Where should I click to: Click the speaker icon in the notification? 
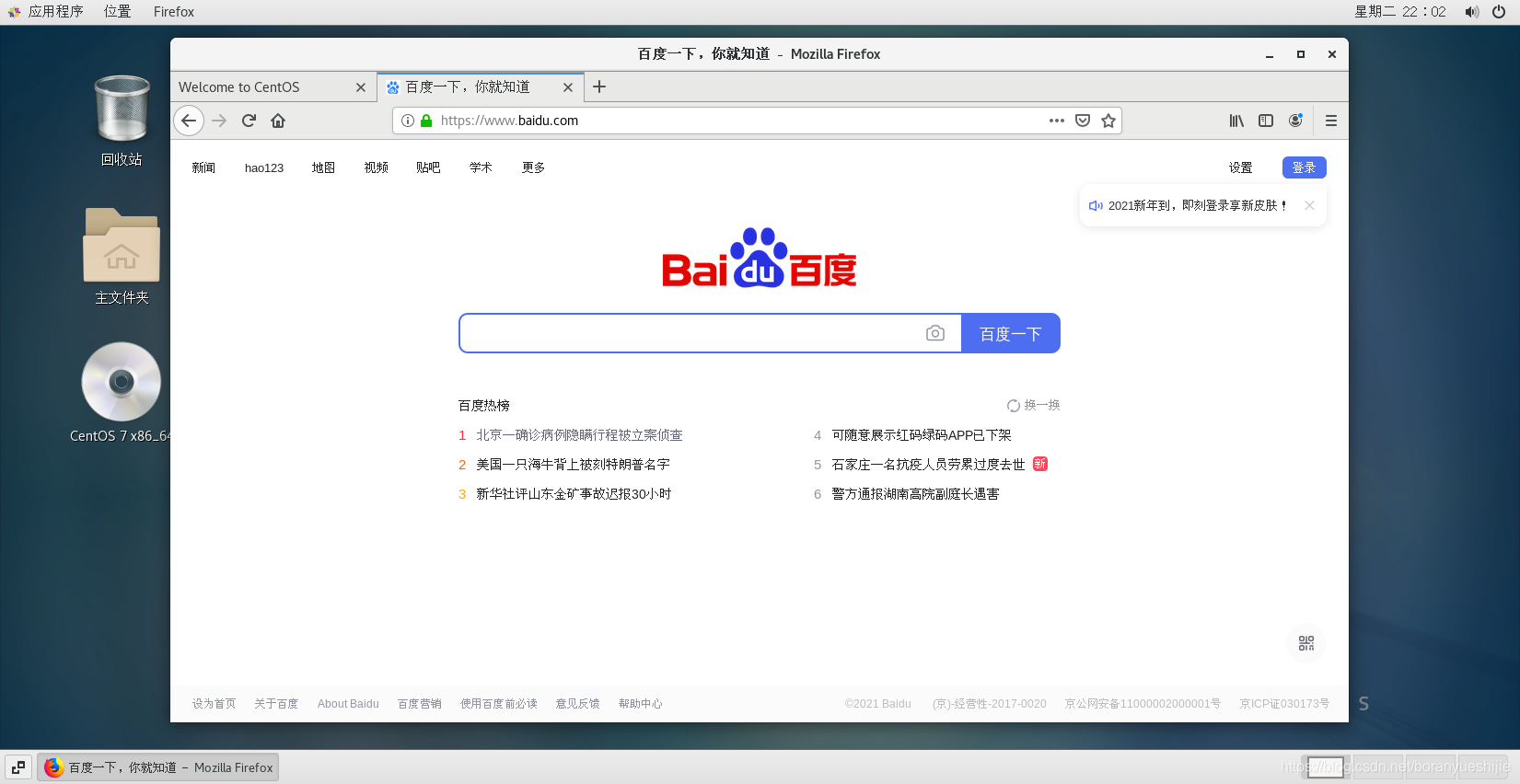tap(1096, 206)
